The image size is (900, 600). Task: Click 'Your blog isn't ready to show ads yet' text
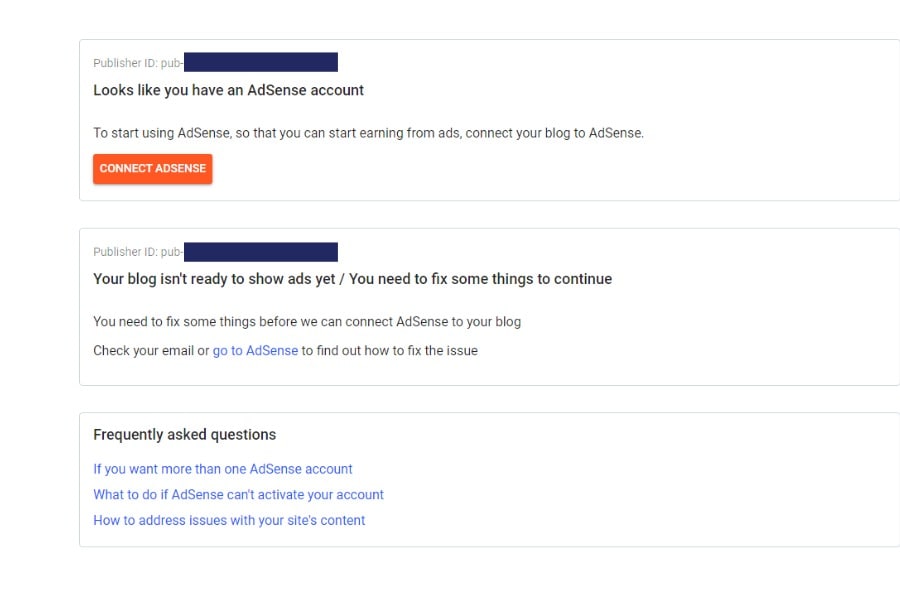(214, 279)
